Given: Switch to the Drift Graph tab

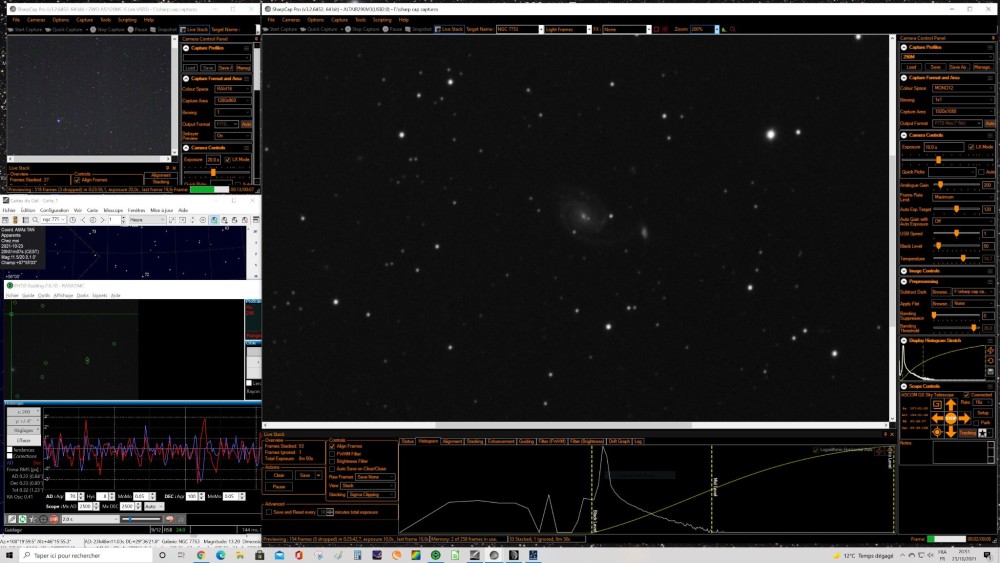Looking at the screenshot, I should click(x=619, y=441).
